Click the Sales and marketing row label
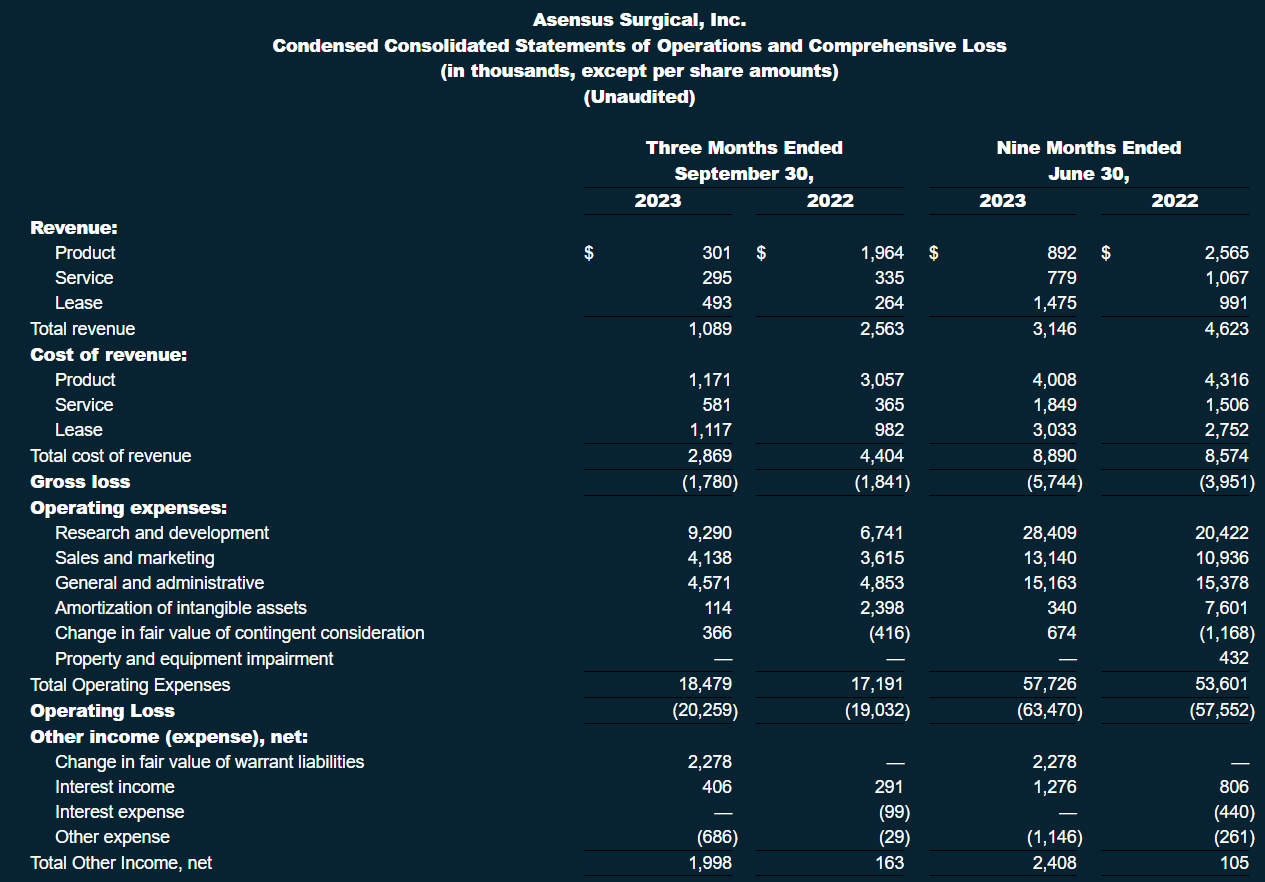The image size is (1265, 882). 134,558
